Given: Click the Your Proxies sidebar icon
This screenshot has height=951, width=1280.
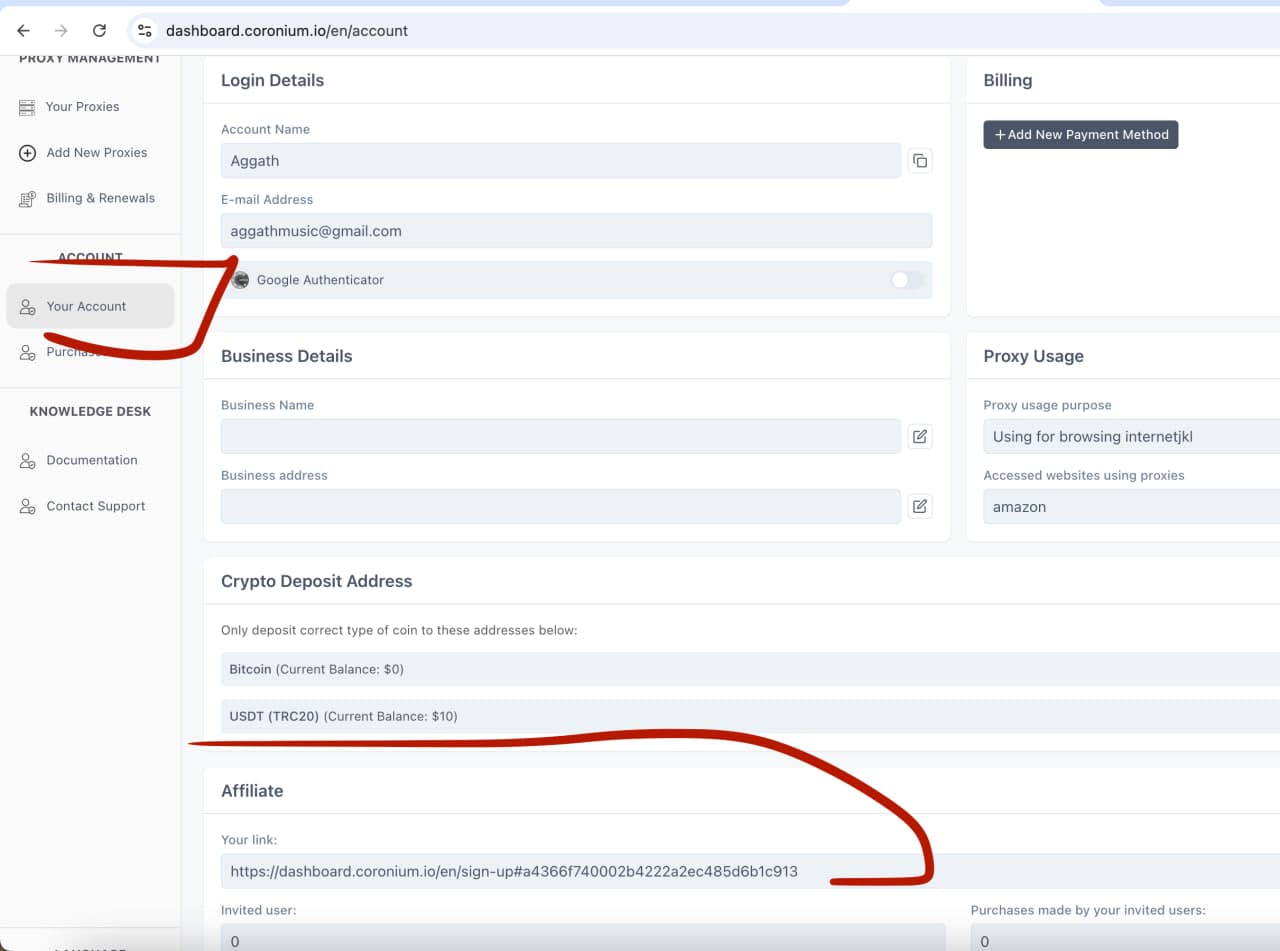Looking at the screenshot, I should 27,107.
